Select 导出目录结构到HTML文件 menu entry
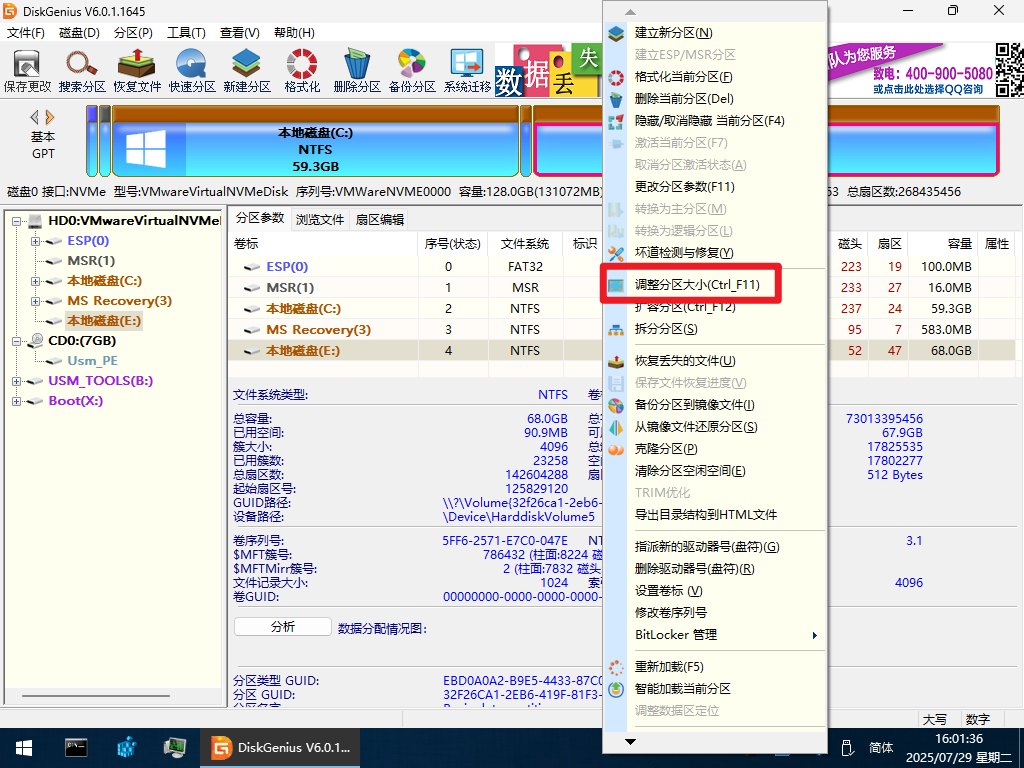 [x=706, y=515]
